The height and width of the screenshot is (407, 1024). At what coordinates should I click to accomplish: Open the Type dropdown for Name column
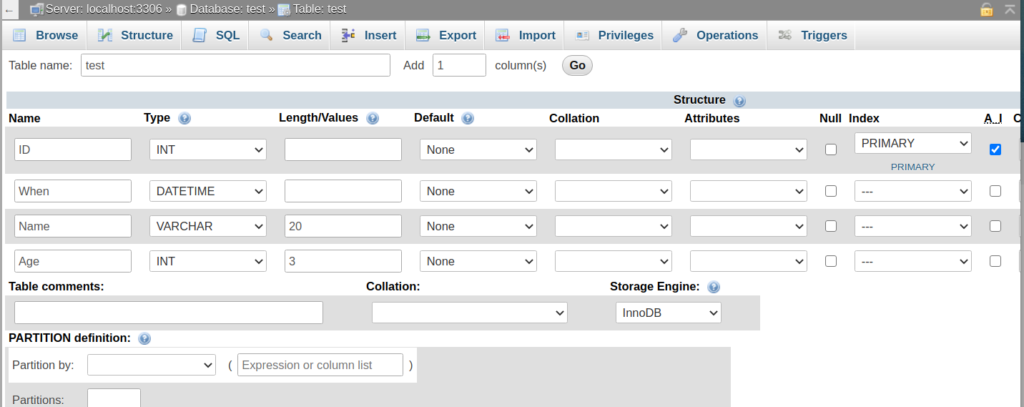[x=208, y=226]
